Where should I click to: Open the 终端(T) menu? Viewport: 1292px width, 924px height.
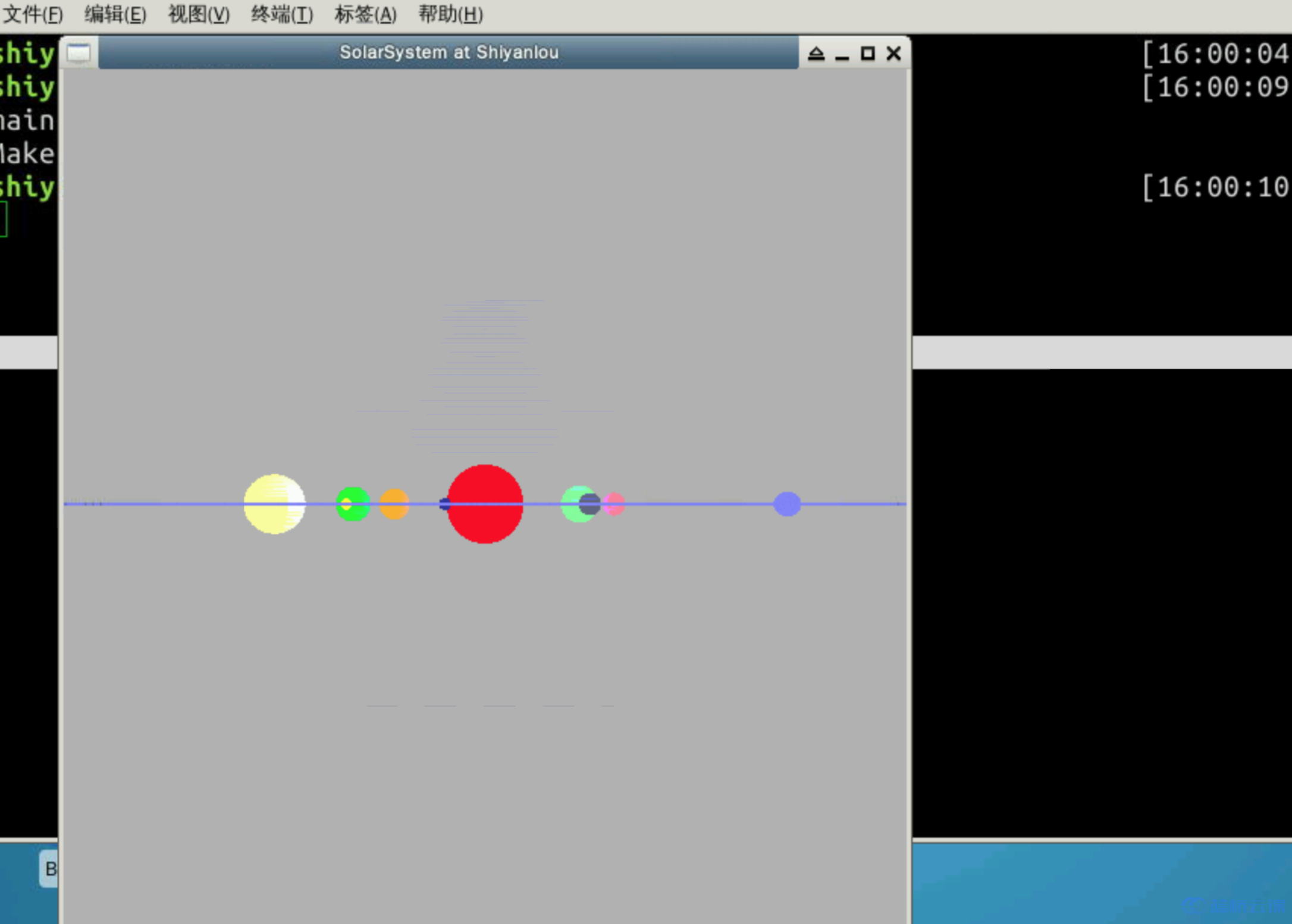(282, 14)
